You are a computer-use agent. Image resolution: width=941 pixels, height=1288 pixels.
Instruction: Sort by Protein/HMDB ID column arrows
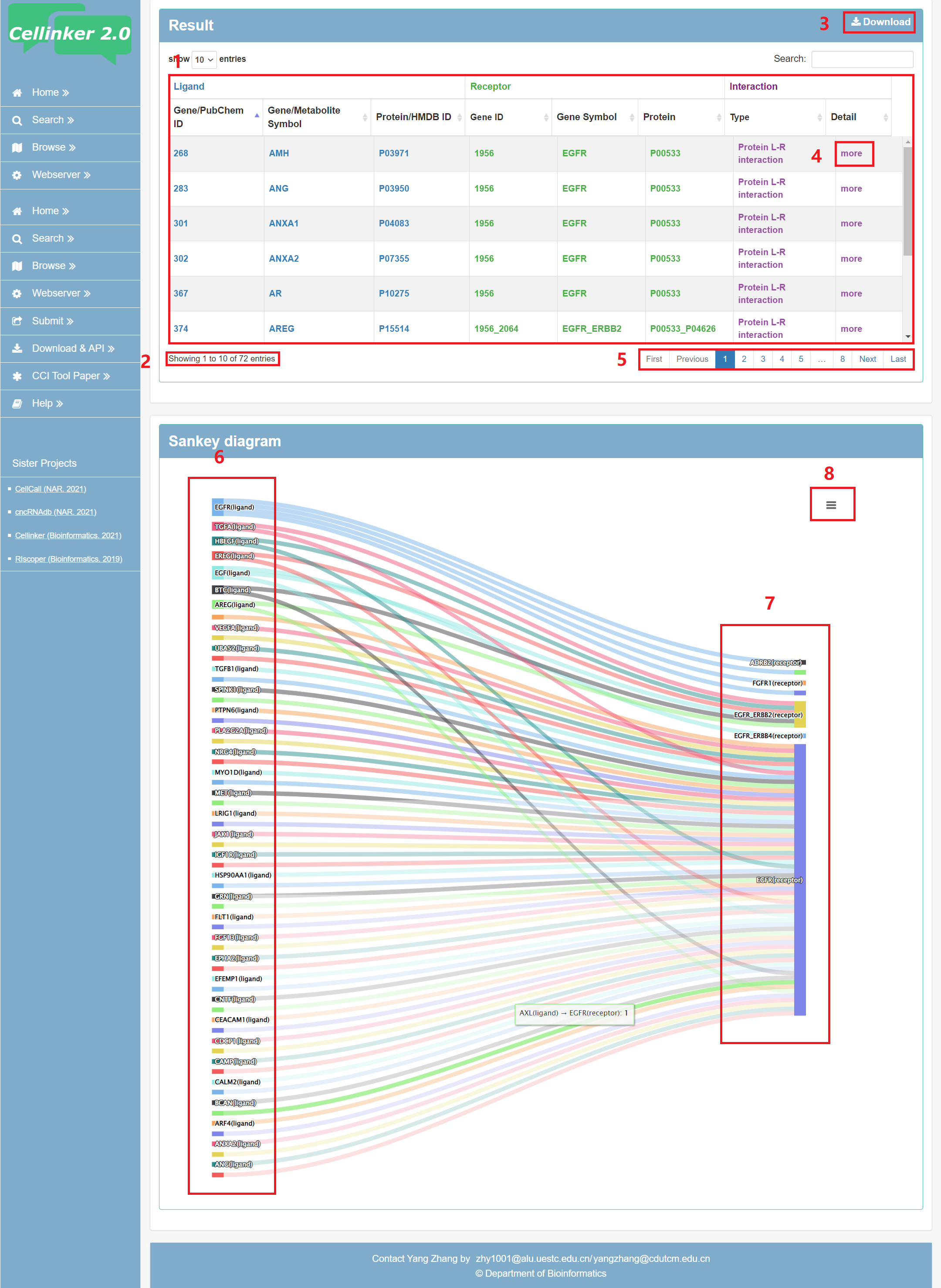[x=459, y=117]
